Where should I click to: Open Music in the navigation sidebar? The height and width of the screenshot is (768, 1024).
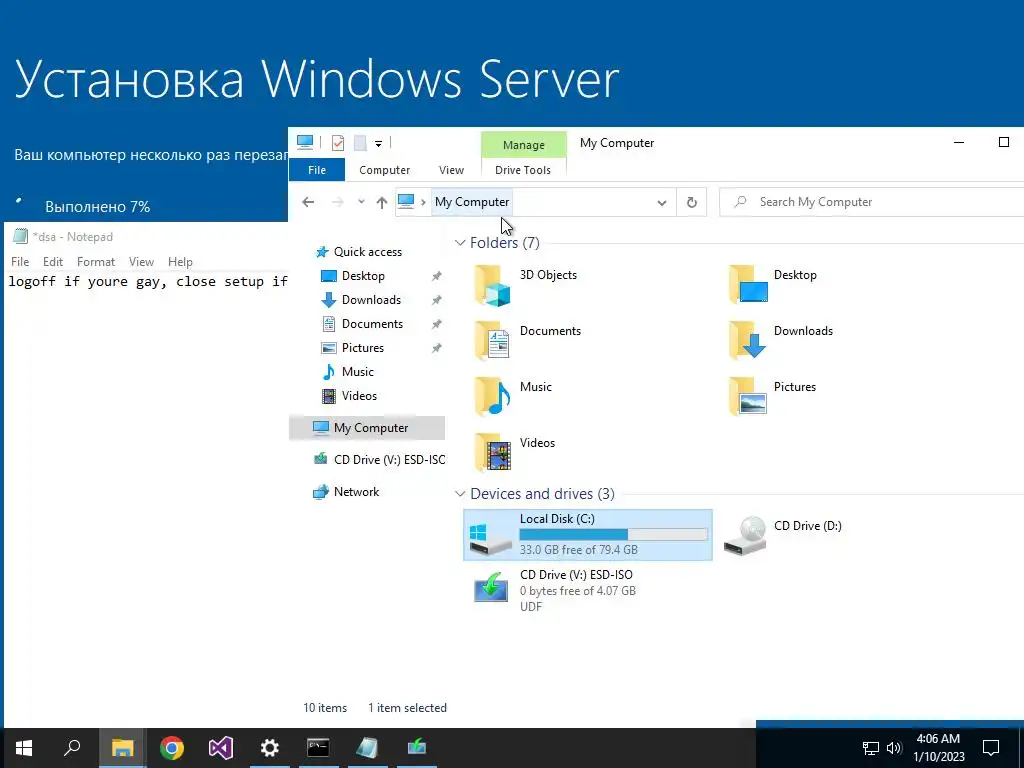[357, 372]
